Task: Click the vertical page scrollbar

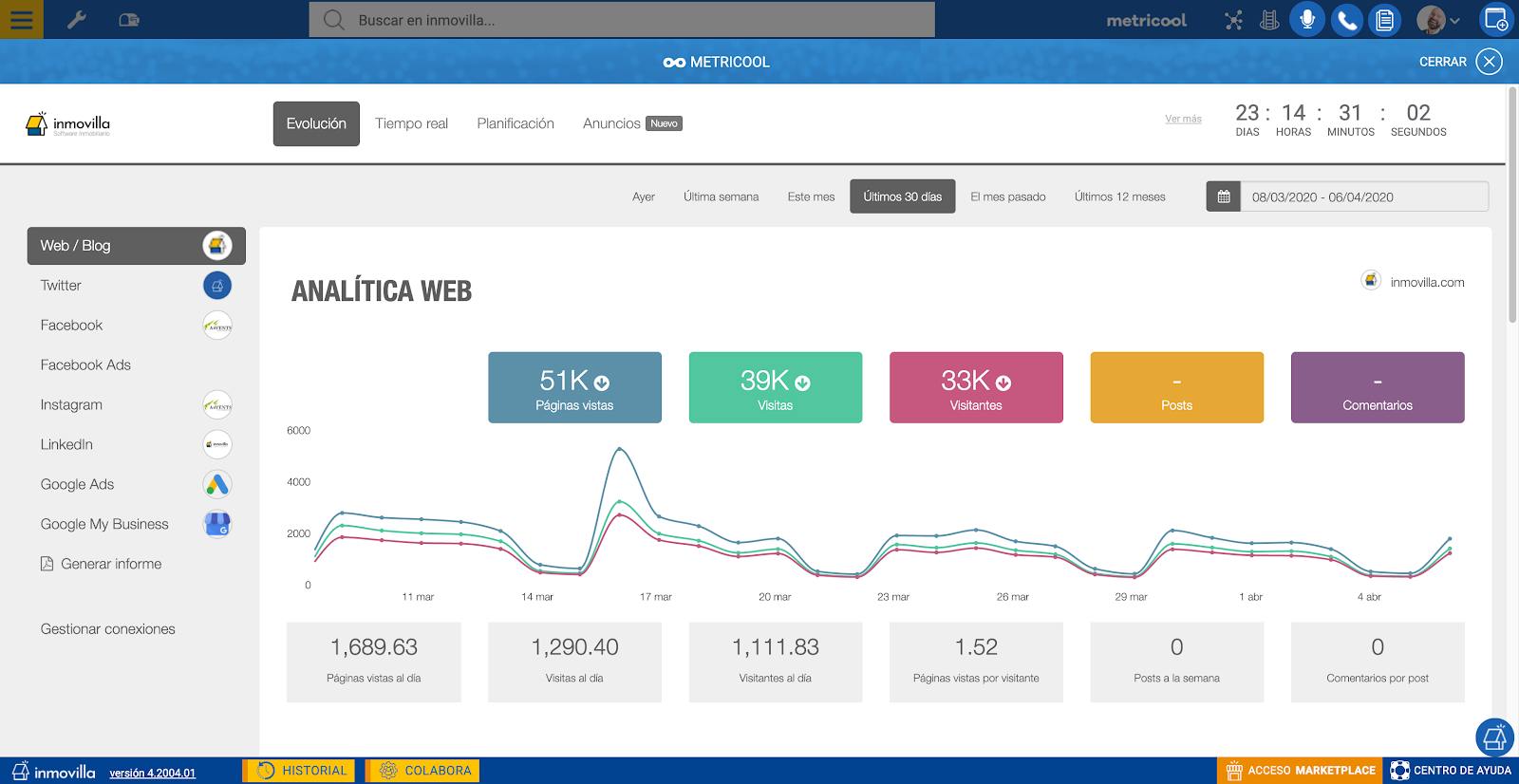Action: 1512,205
